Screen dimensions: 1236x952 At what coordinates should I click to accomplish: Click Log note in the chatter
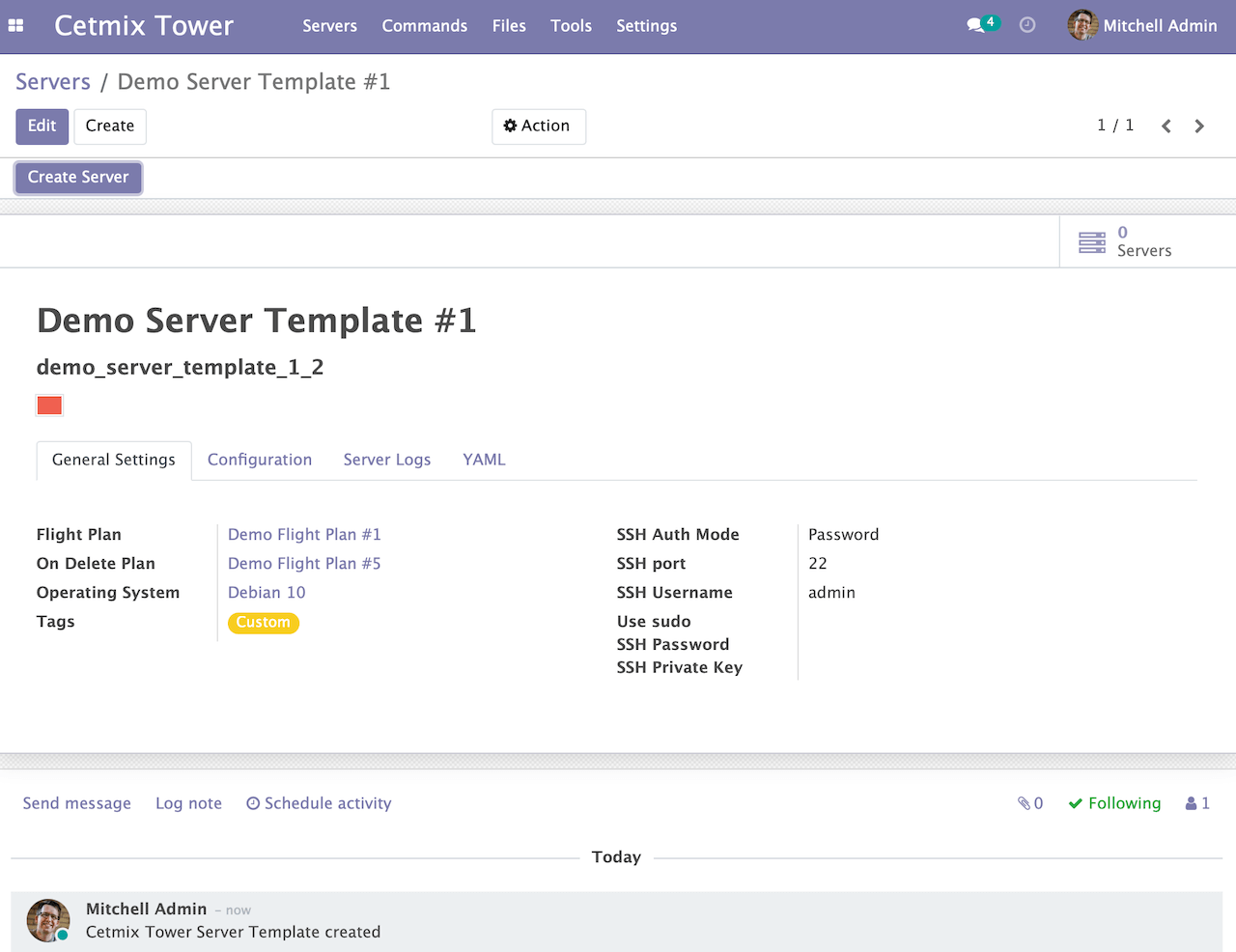point(188,802)
